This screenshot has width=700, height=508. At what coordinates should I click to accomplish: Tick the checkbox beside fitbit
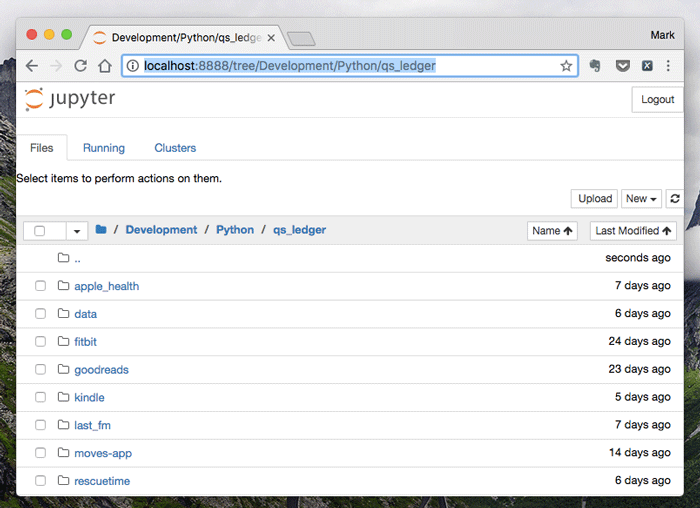[x=41, y=342]
